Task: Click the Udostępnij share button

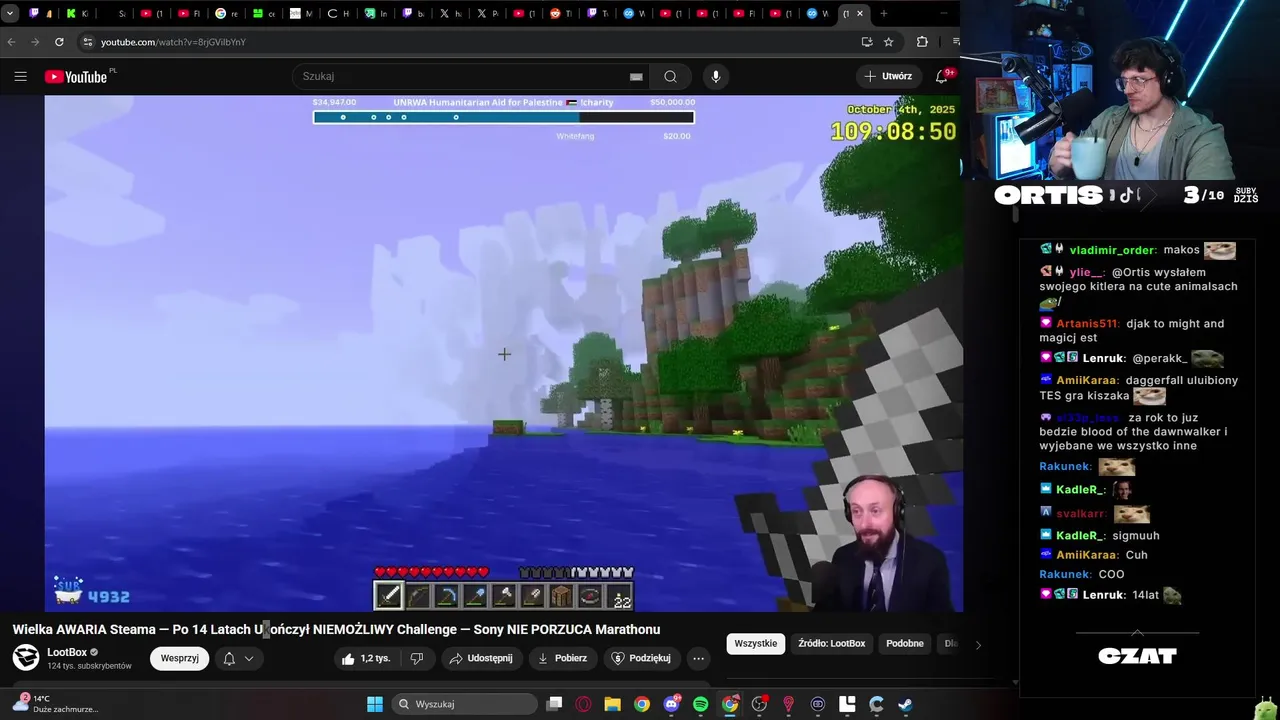Action: pos(481,658)
